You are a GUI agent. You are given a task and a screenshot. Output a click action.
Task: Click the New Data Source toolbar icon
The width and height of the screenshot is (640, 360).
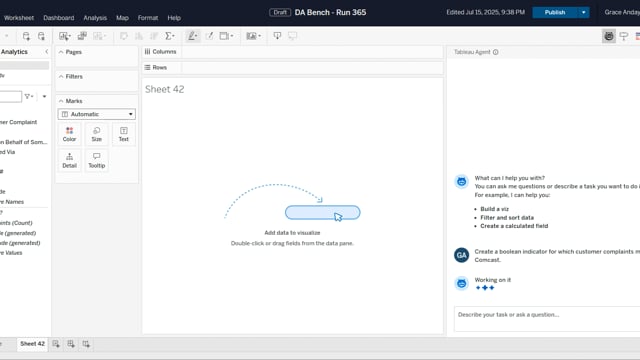pos(26,36)
